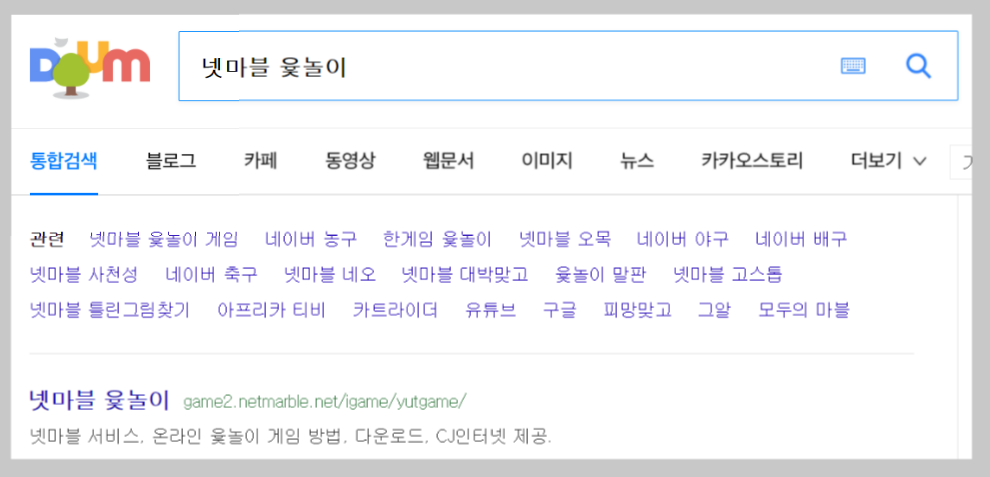
Task: Open related search 넷마블 틀린그림찾기
Action: click(110, 310)
